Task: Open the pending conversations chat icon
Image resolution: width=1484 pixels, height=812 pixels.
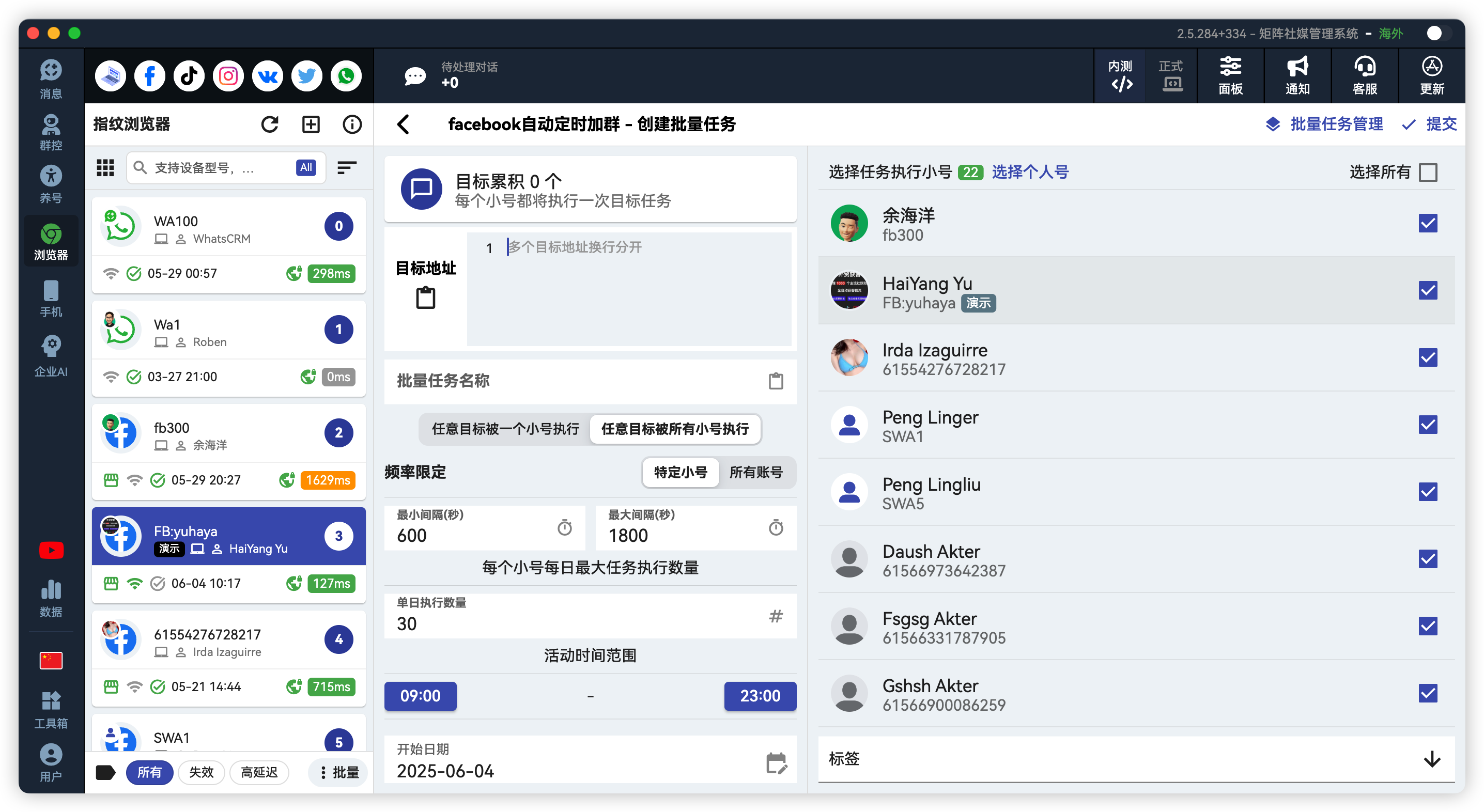Action: coord(415,76)
